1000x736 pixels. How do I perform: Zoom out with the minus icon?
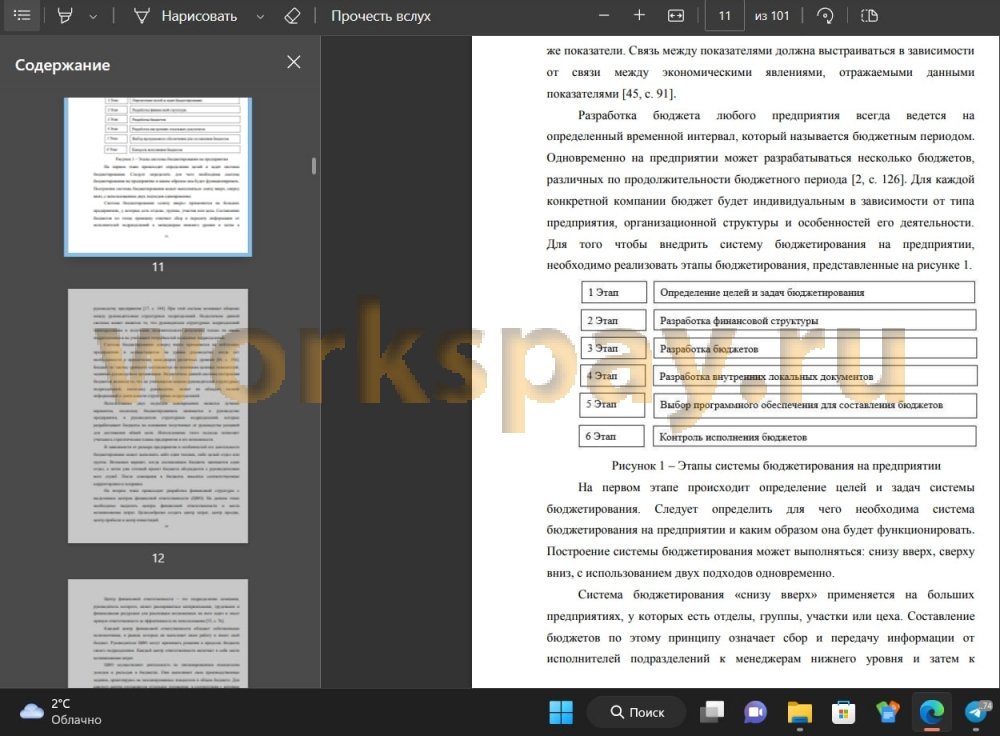(604, 15)
